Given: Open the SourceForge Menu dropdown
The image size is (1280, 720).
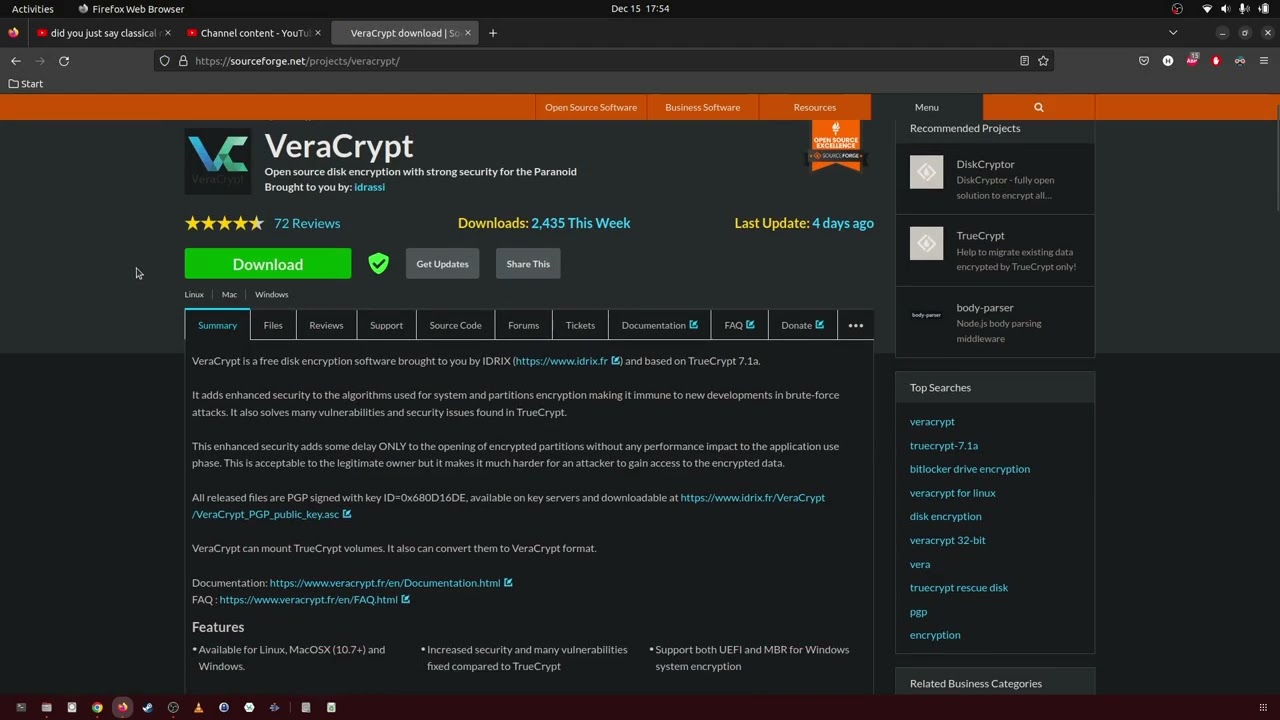Looking at the screenshot, I should click(927, 107).
